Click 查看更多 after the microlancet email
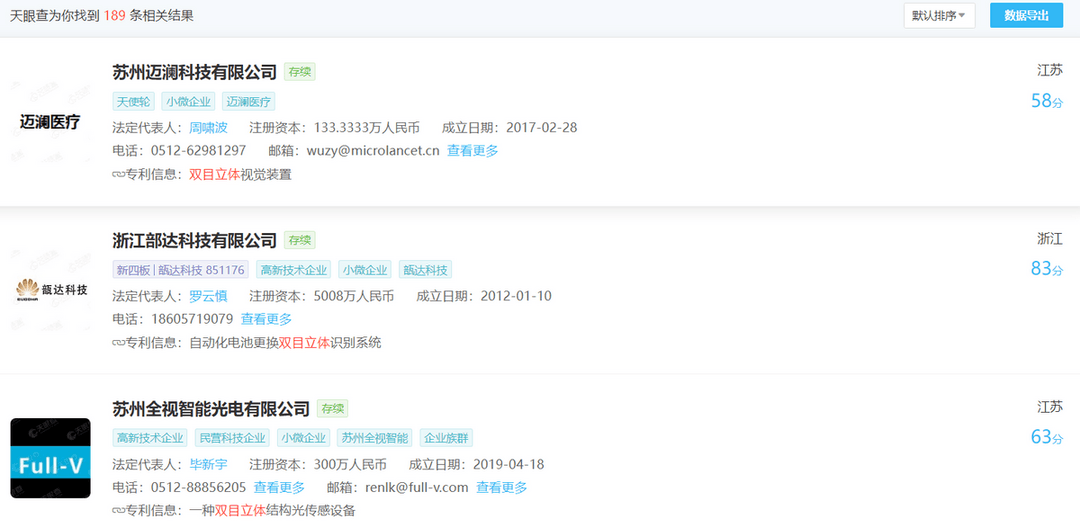 tap(472, 151)
